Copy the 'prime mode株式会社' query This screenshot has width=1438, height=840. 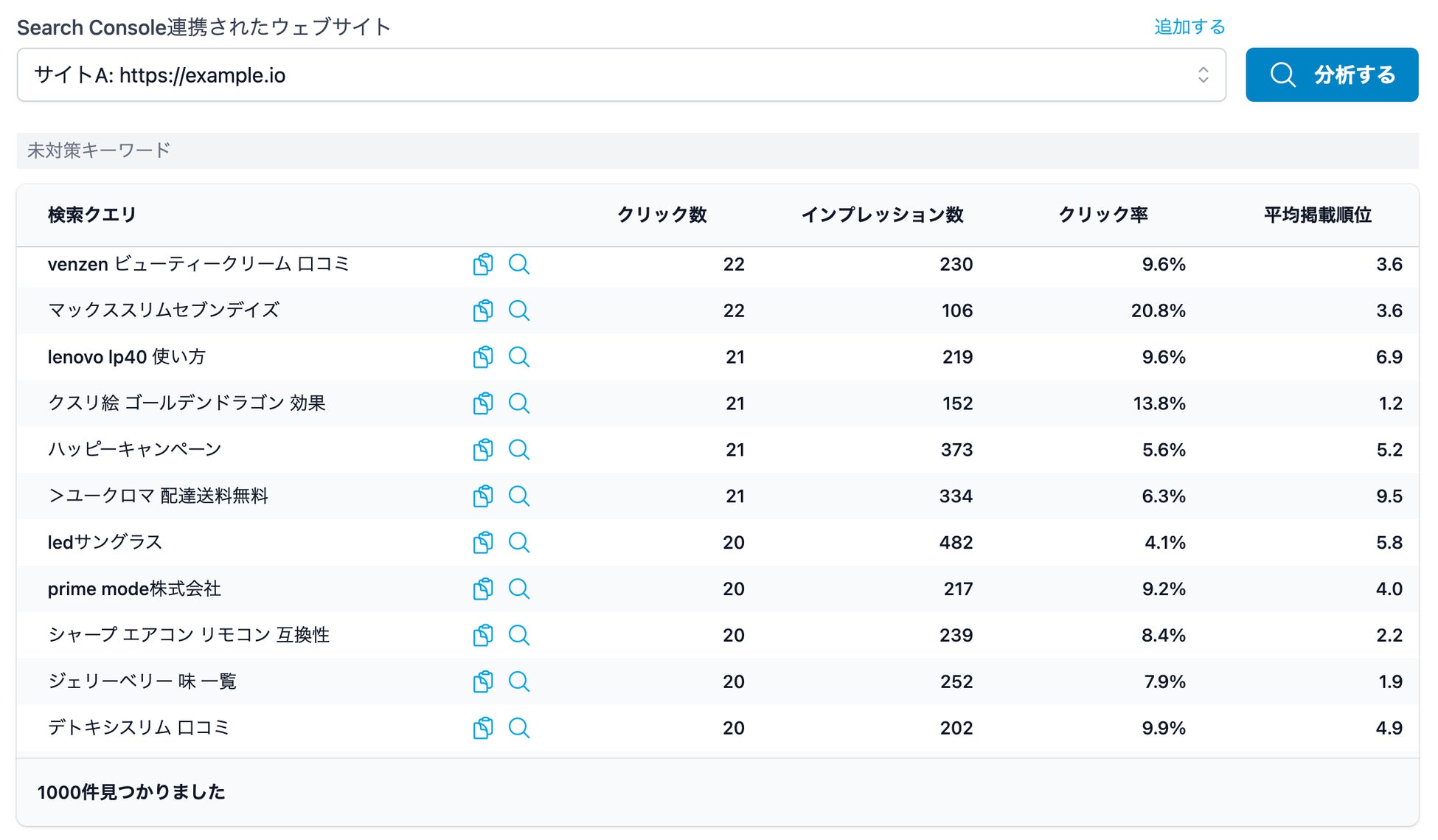483,589
